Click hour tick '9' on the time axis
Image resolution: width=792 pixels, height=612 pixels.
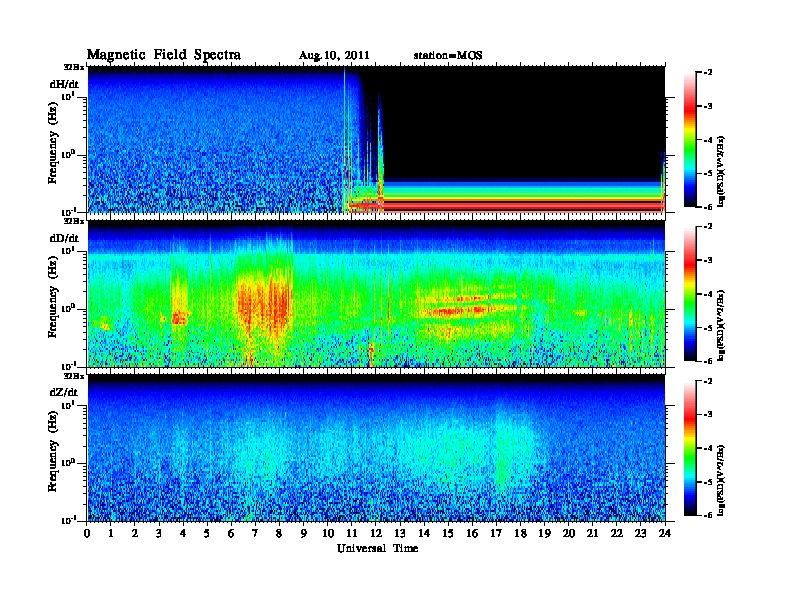[304, 533]
